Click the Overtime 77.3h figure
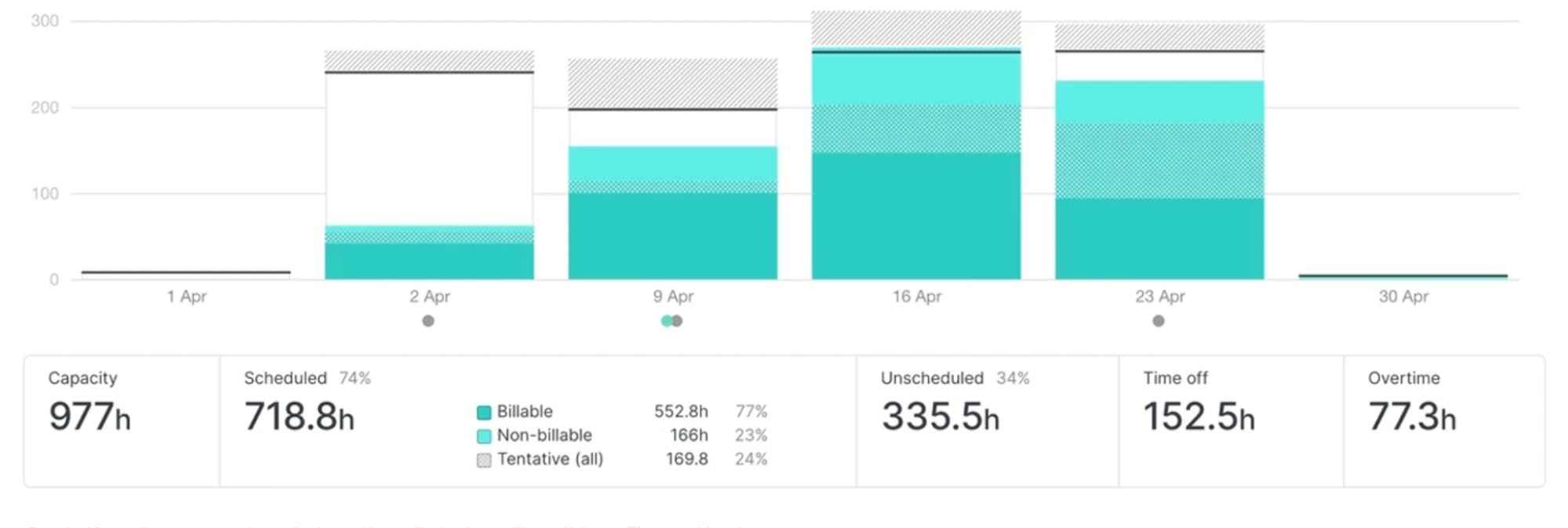Image resolution: width=1568 pixels, height=528 pixels. click(1412, 416)
